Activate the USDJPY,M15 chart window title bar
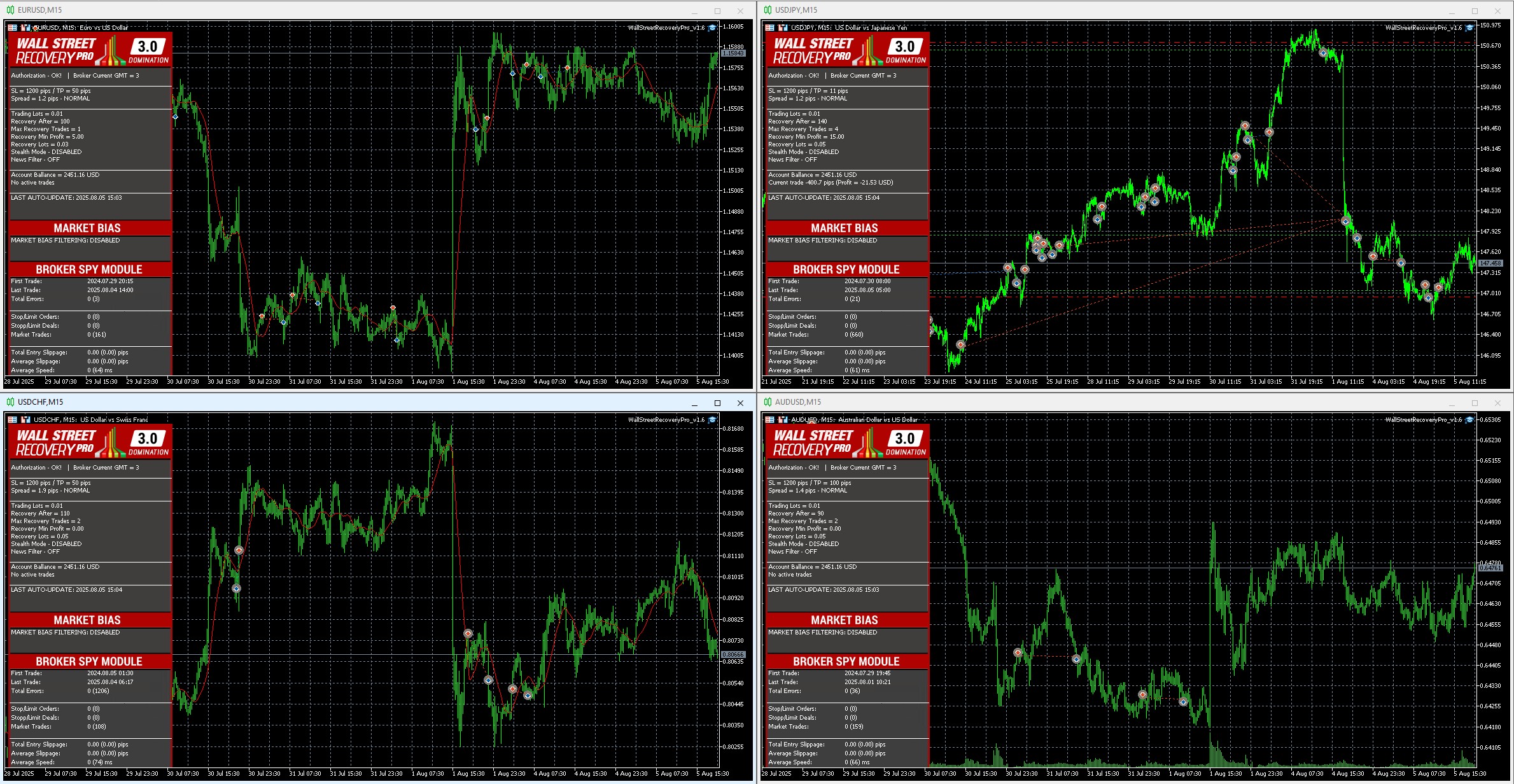Screen dimensions: 1514x784 click(x=1082, y=10)
